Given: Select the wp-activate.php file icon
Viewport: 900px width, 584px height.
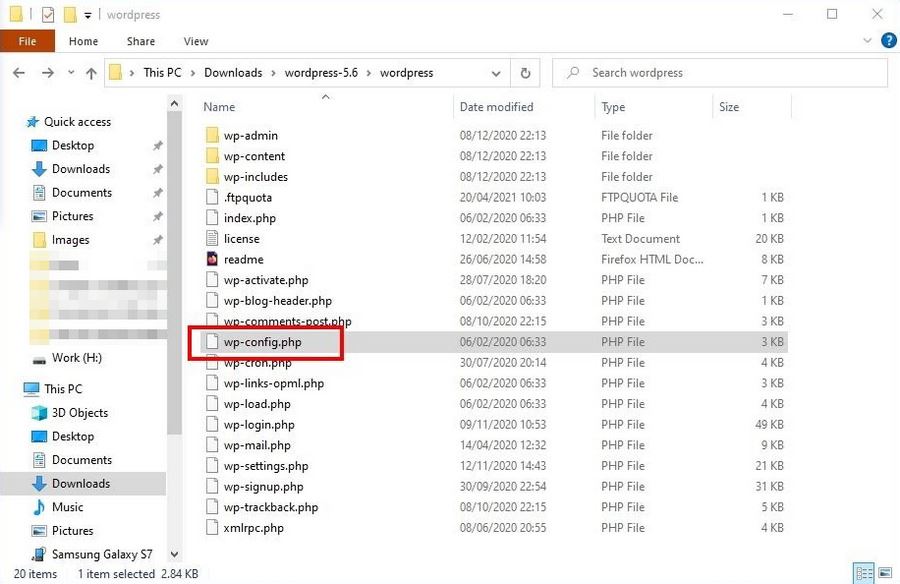Looking at the screenshot, I should click(212, 280).
